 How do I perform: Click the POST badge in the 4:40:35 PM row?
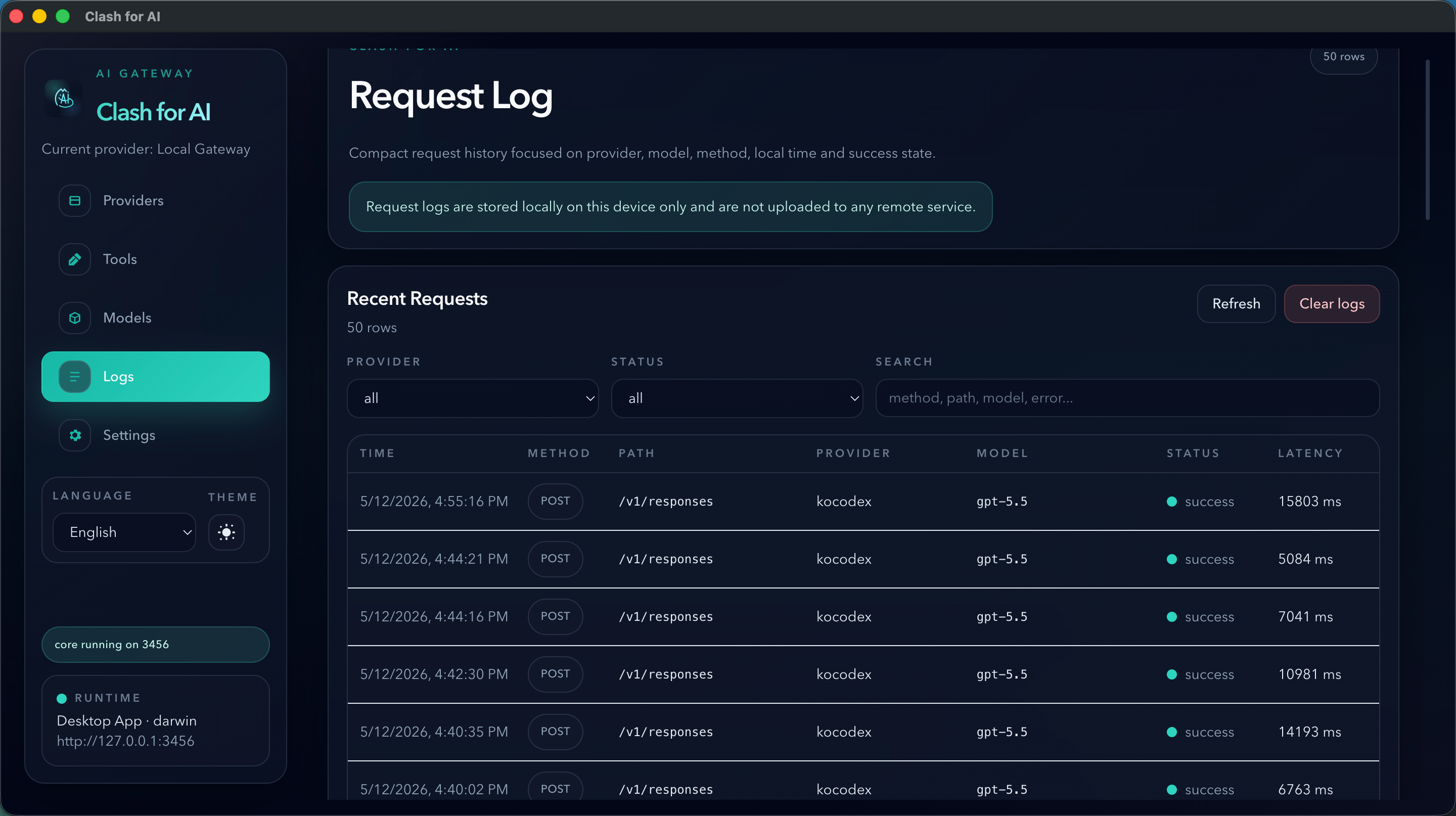[x=555, y=732]
